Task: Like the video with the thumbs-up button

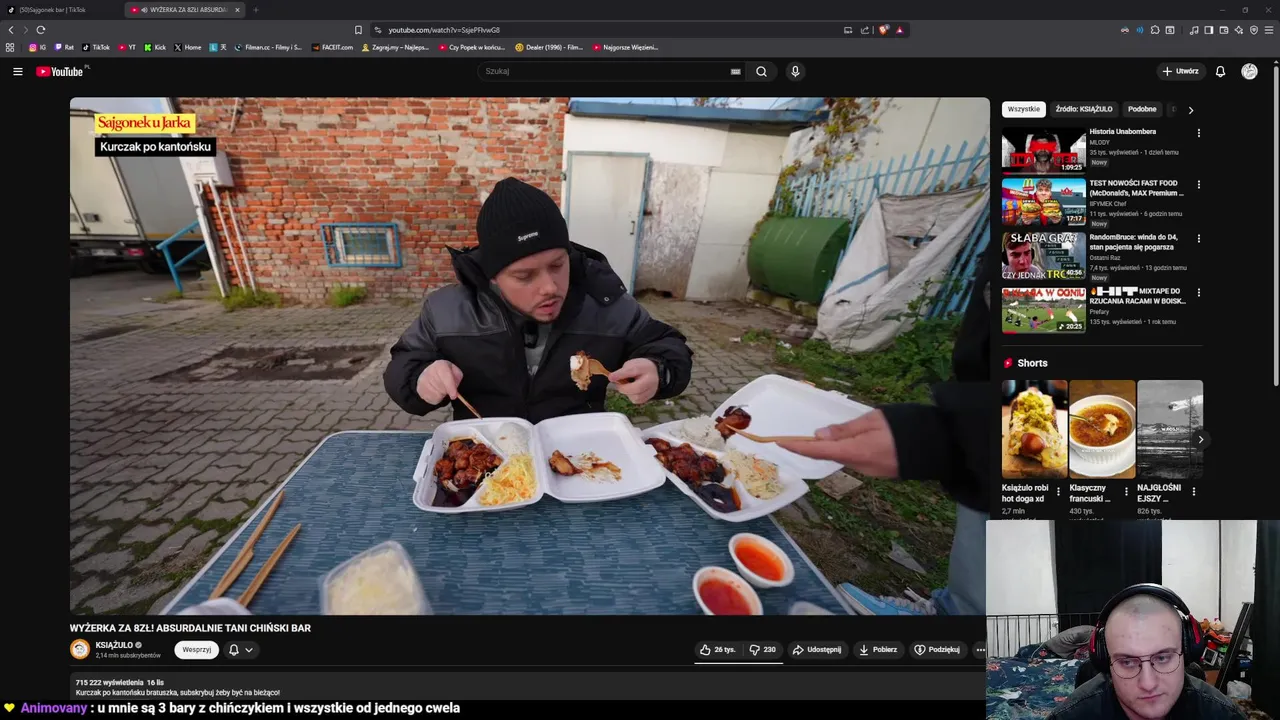Action: click(717, 649)
